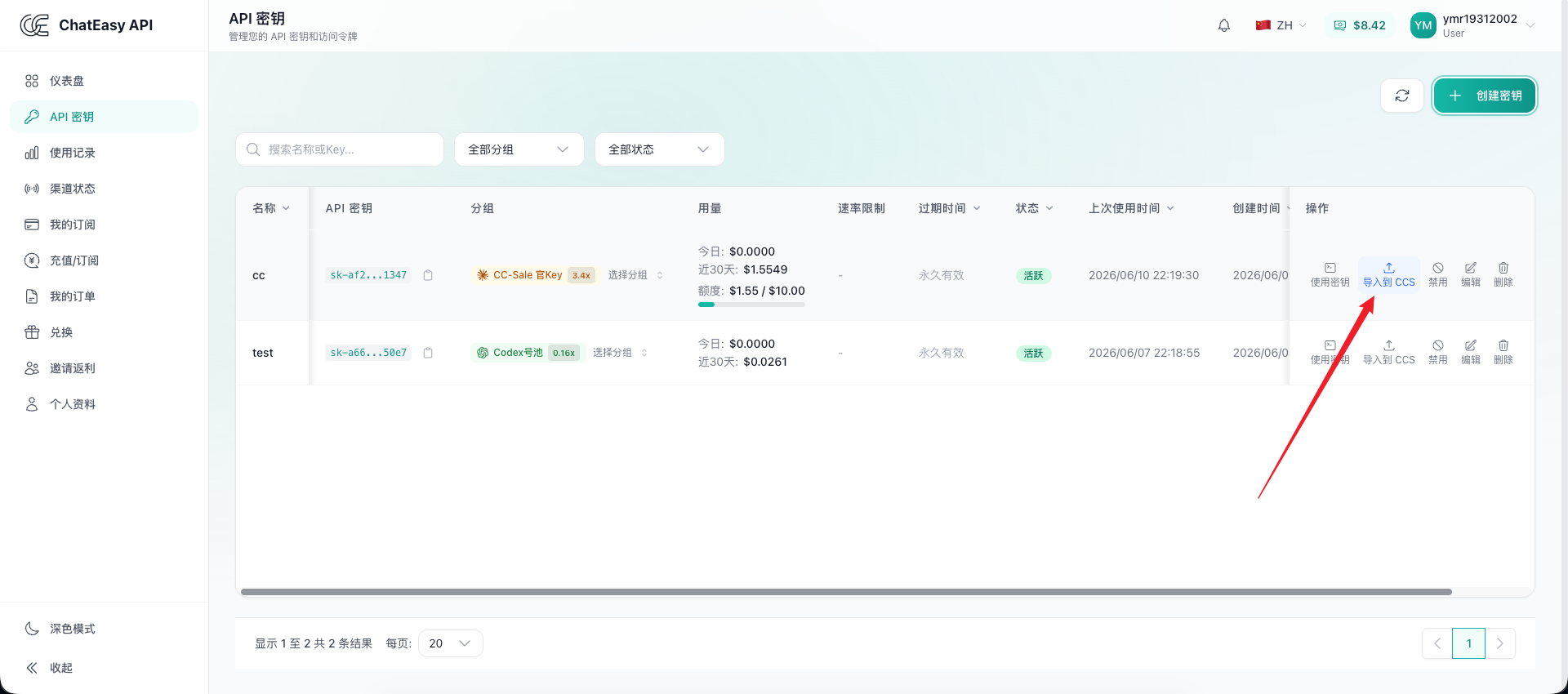
Task: Go to the previous page arrow
Action: (1437, 643)
